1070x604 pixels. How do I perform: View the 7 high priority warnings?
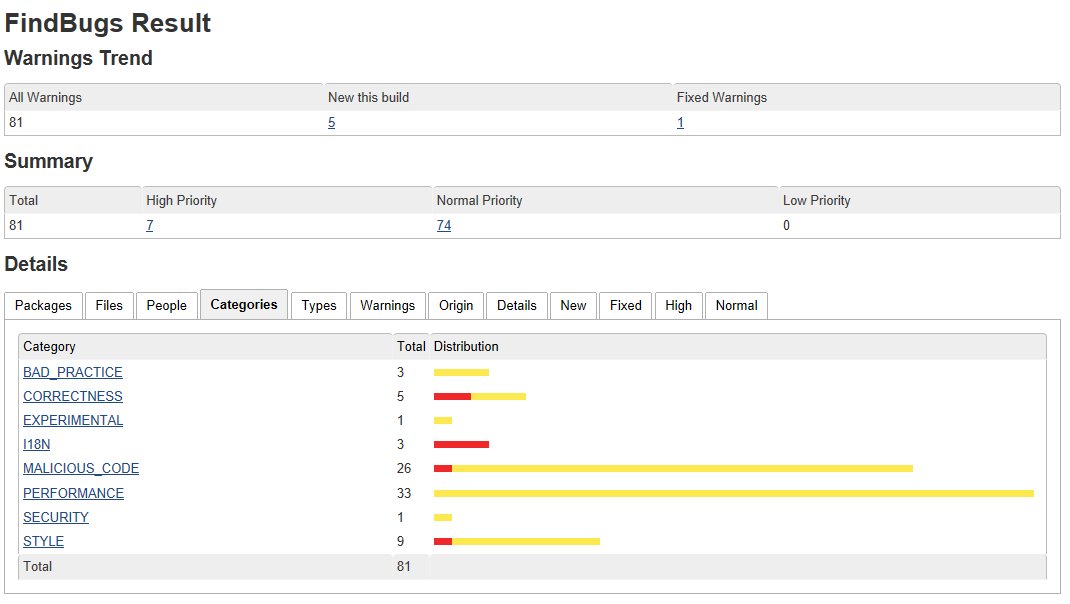point(149,226)
